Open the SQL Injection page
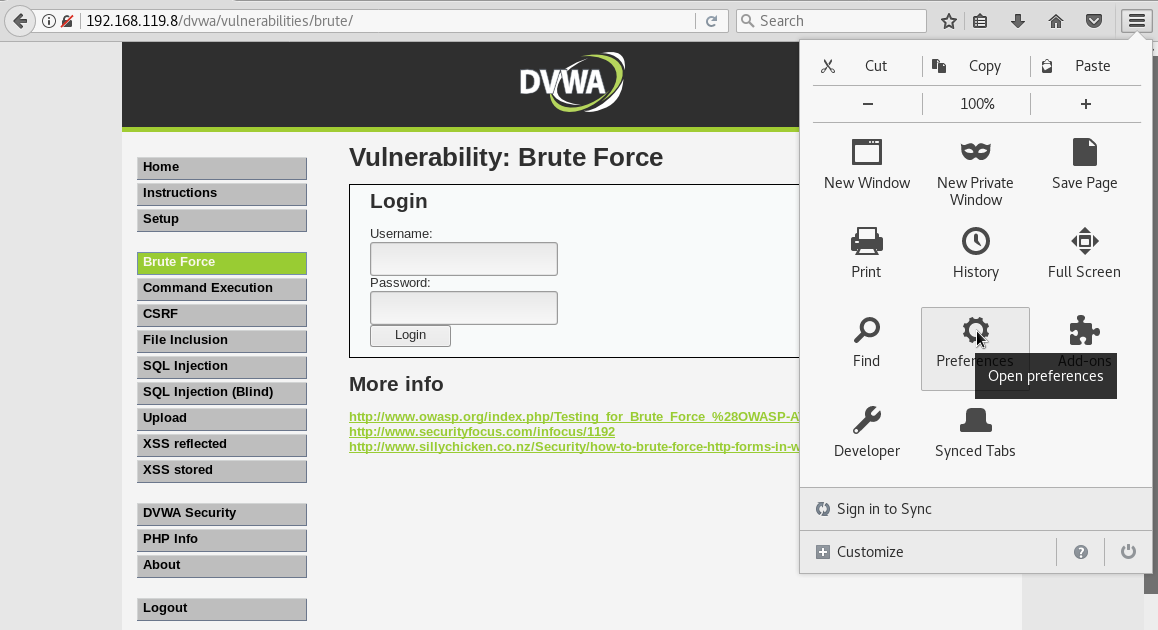1158x630 pixels. pos(222,366)
